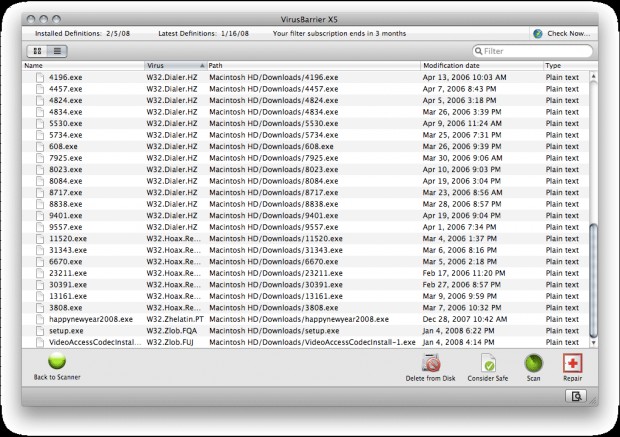Screen dimensions: 620x437
Task: Click filter subscription ends in 3 months text
Action: coord(339,34)
